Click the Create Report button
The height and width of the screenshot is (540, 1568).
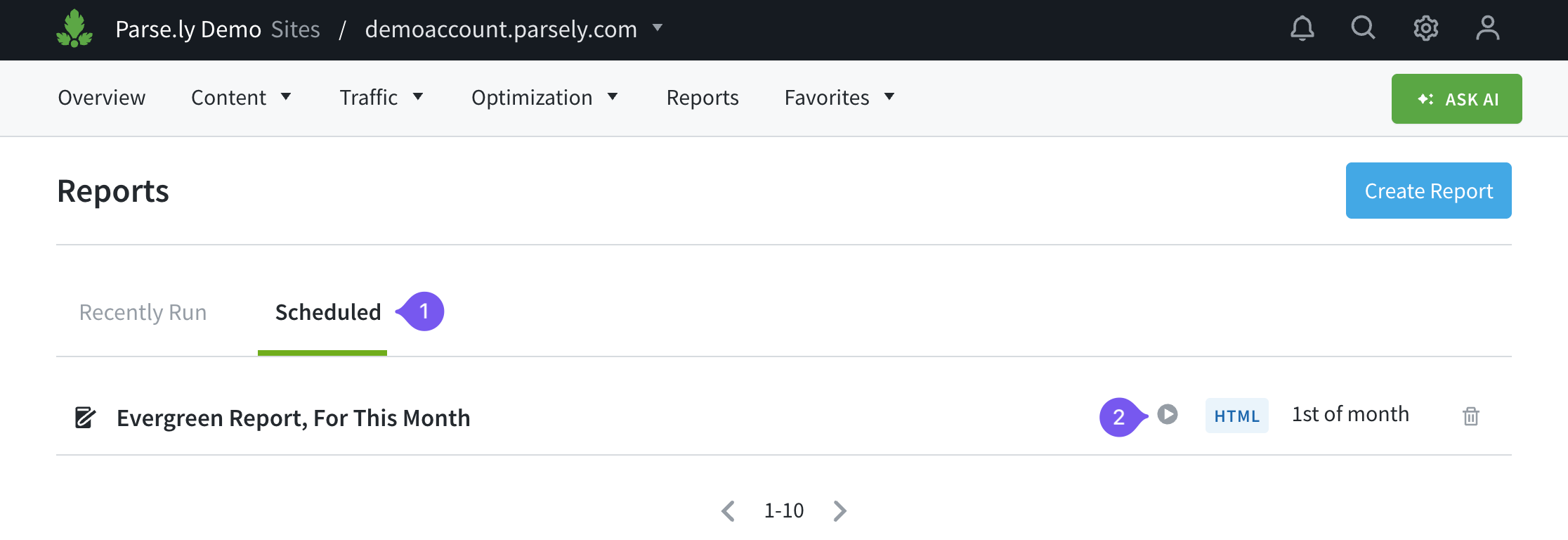tap(1428, 191)
